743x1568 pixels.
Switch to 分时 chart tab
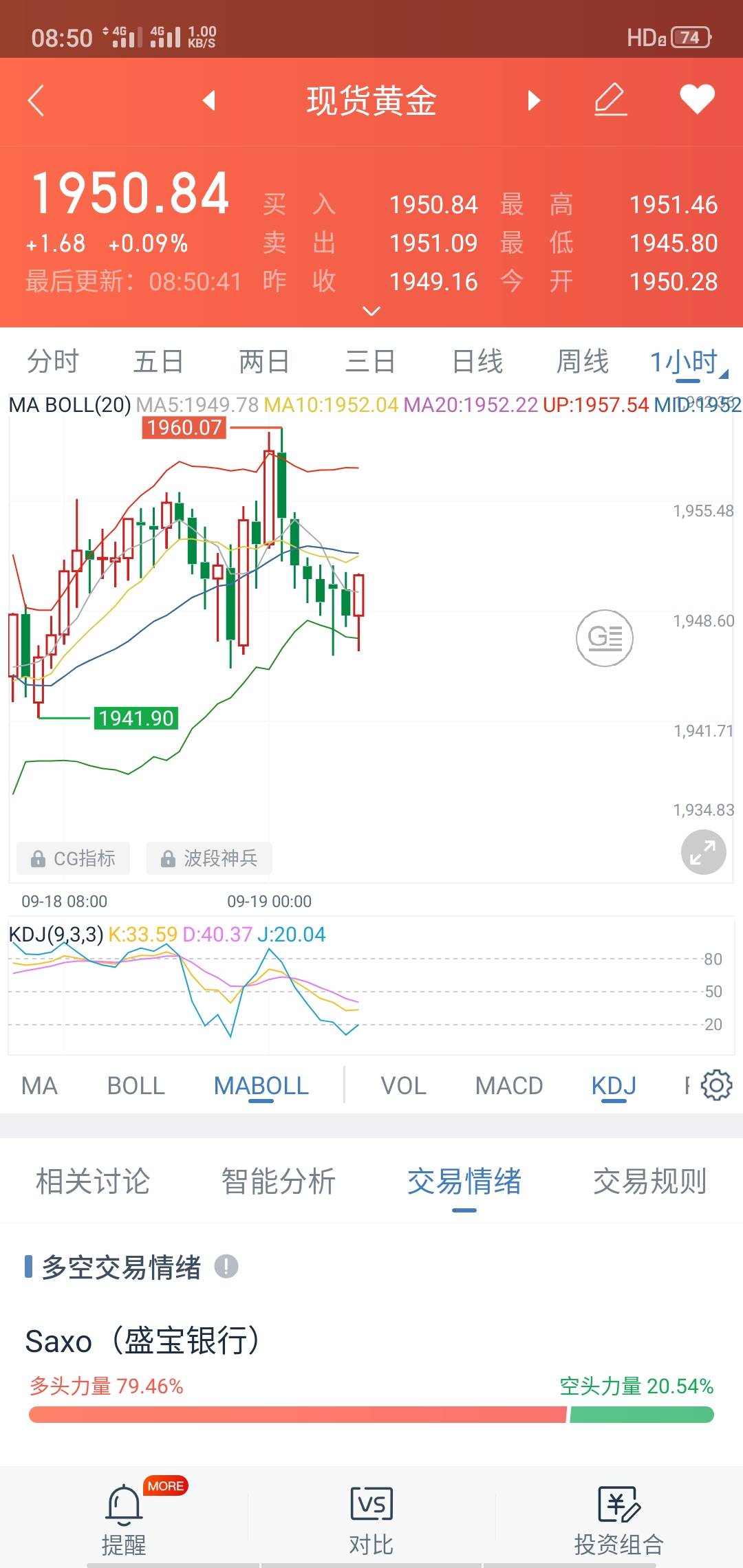coord(53,361)
